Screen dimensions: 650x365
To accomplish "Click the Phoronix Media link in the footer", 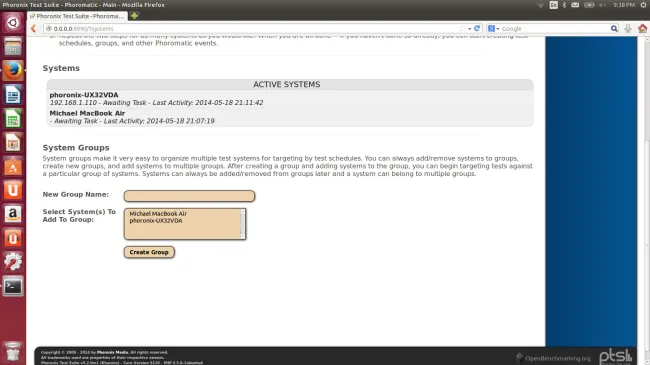I will (x=112, y=353).
